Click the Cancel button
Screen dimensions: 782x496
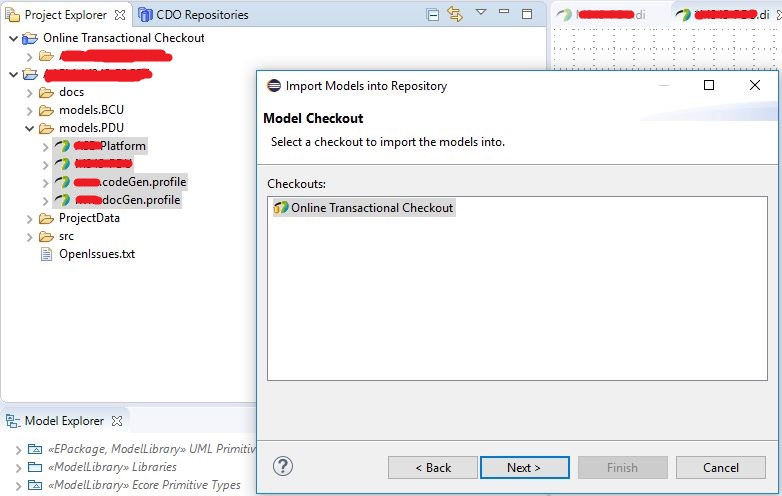pos(721,468)
